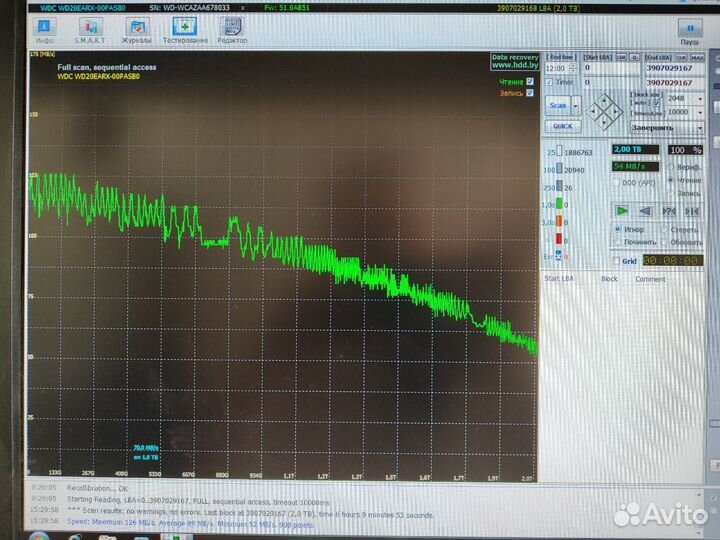Viewport: 720px width, 540px height.
Task: Click the Start LBA input field
Action: (605, 69)
